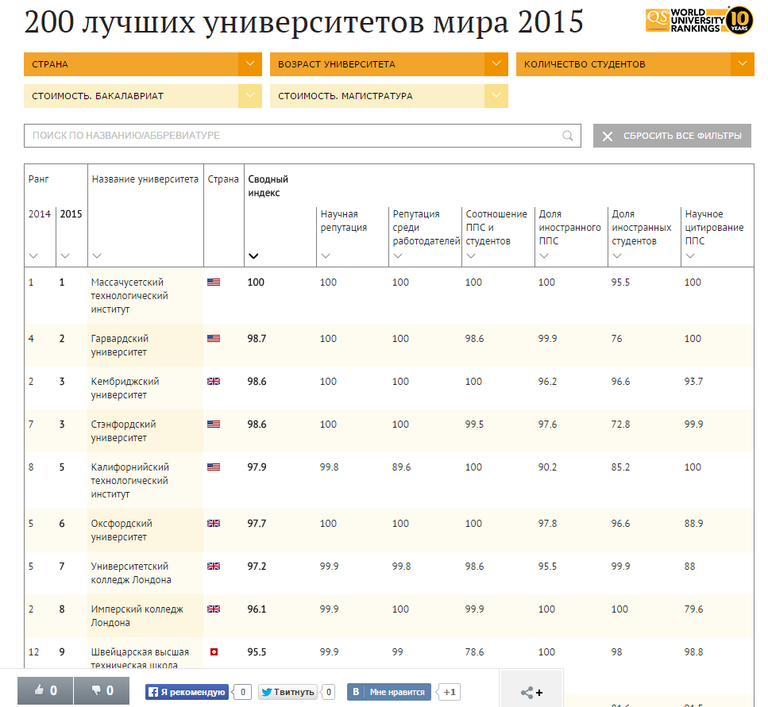Select Harvard's composite index 98.7

257,339
